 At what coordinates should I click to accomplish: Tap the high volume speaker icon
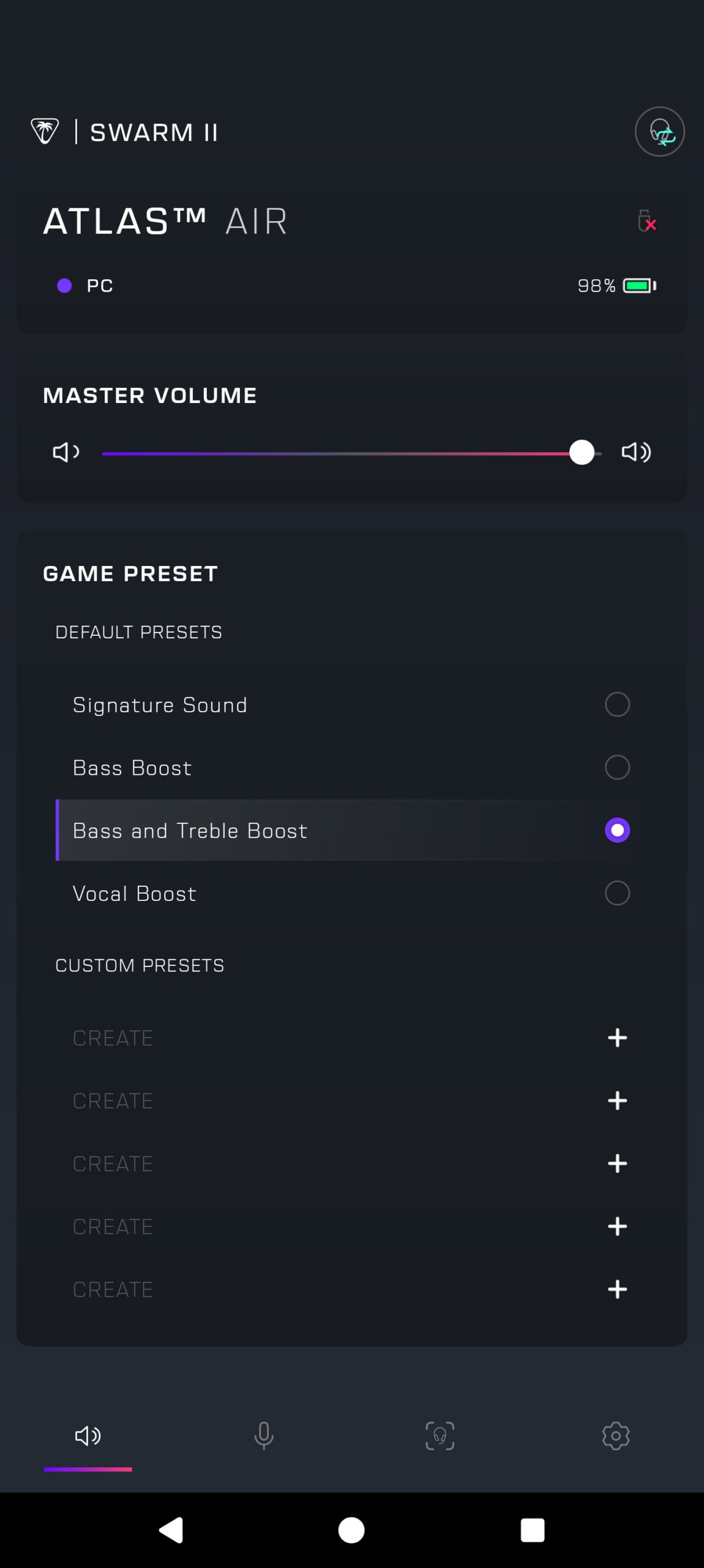[x=636, y=453]
